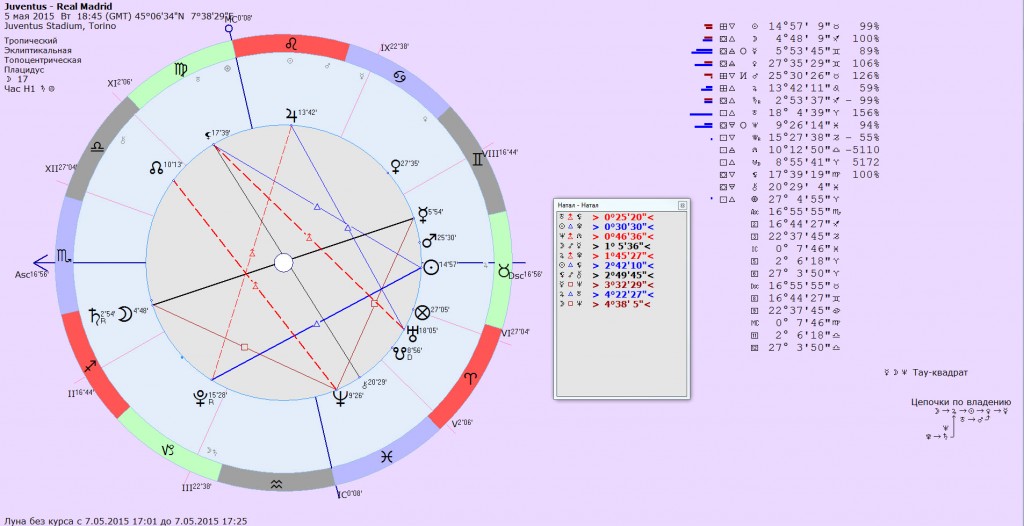Select the North Node glyph at 10°13'

click(155, 168)
